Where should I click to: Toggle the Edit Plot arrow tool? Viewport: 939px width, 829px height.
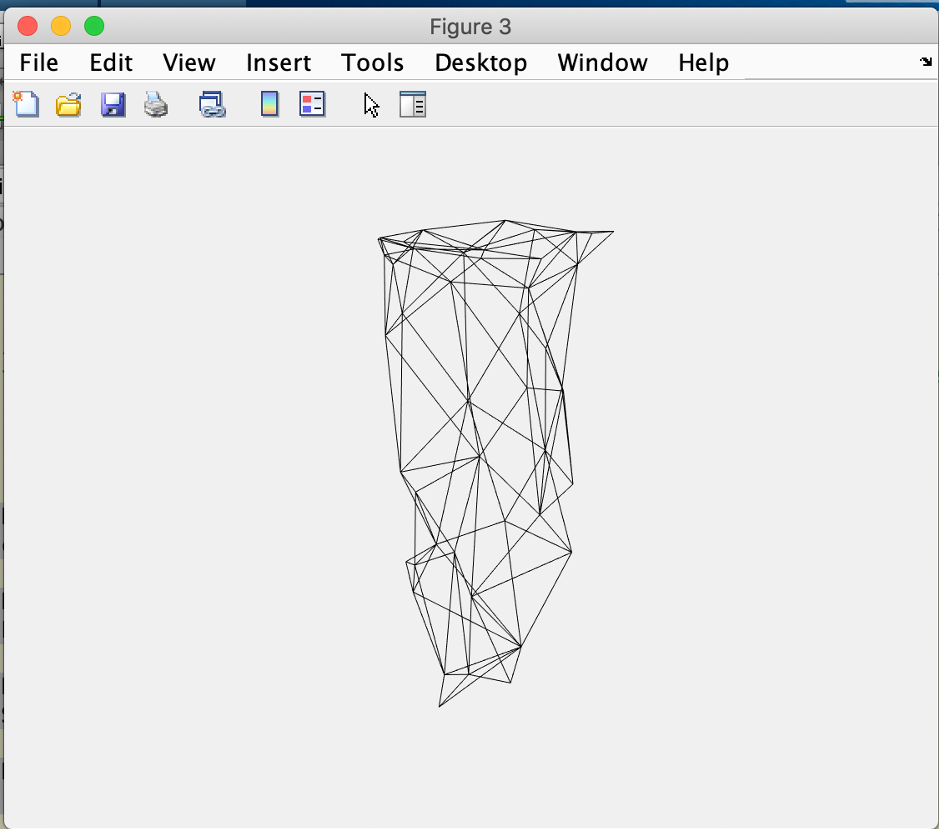pyautogui.click(x=372, y=104)
